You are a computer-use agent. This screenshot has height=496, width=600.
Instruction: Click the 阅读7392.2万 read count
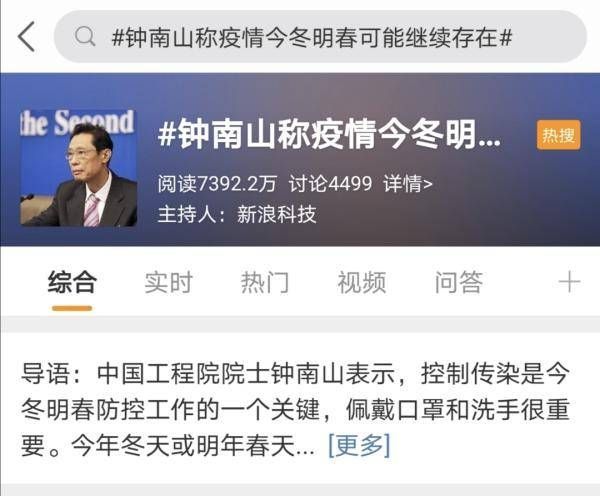click(x=217, y=184)
